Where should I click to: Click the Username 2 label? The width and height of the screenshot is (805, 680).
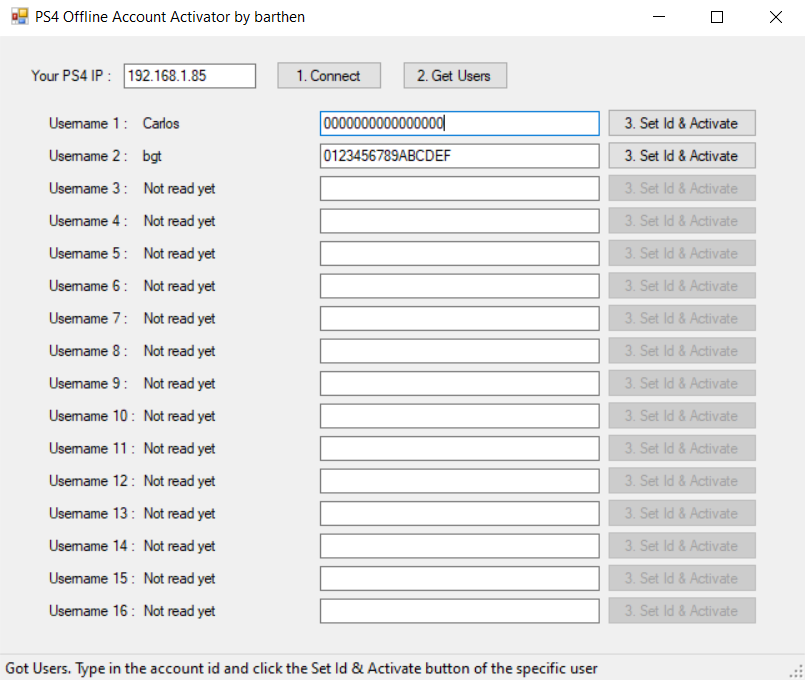point(88,156)
